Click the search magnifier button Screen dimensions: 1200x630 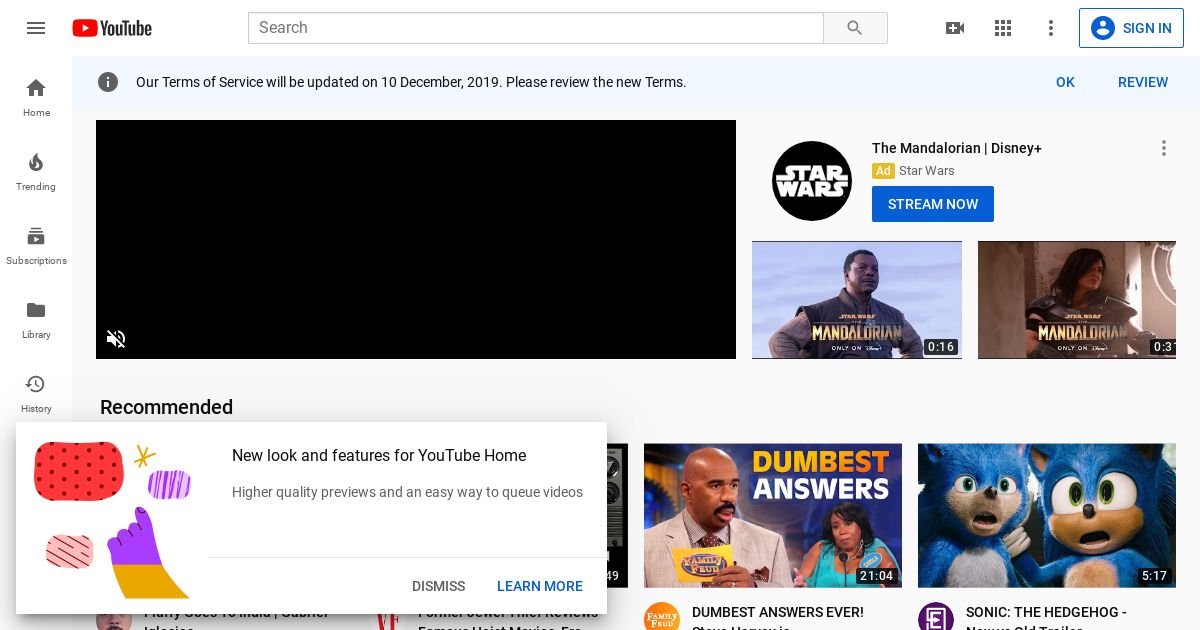855,28
